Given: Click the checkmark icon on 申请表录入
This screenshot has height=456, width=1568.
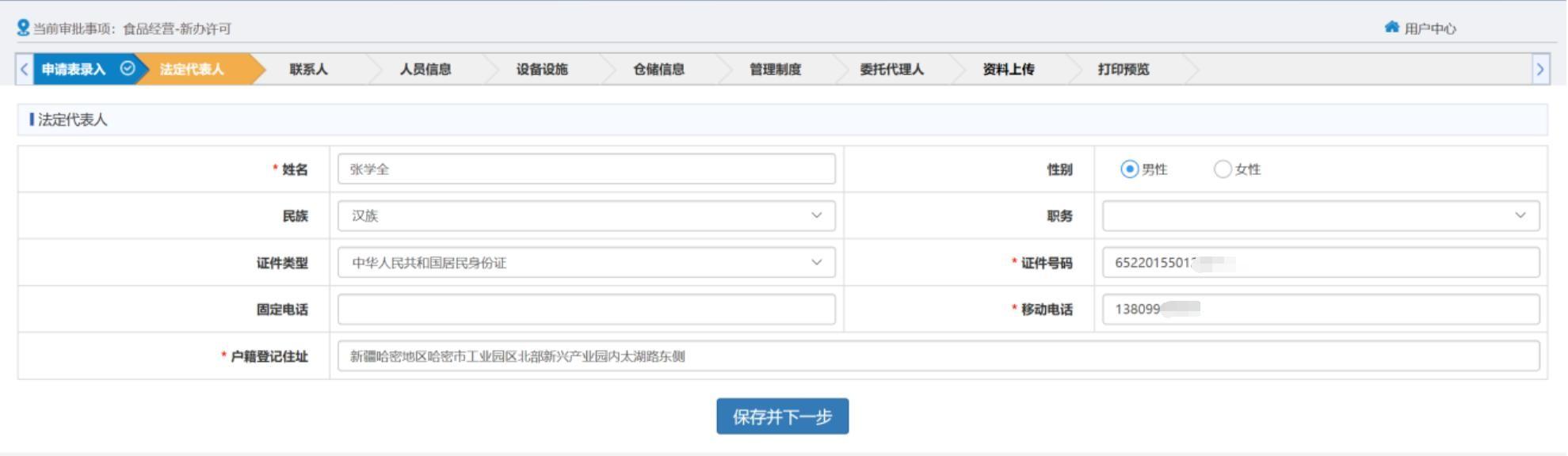Looking at the screenshot, I should tap(127, 69).
